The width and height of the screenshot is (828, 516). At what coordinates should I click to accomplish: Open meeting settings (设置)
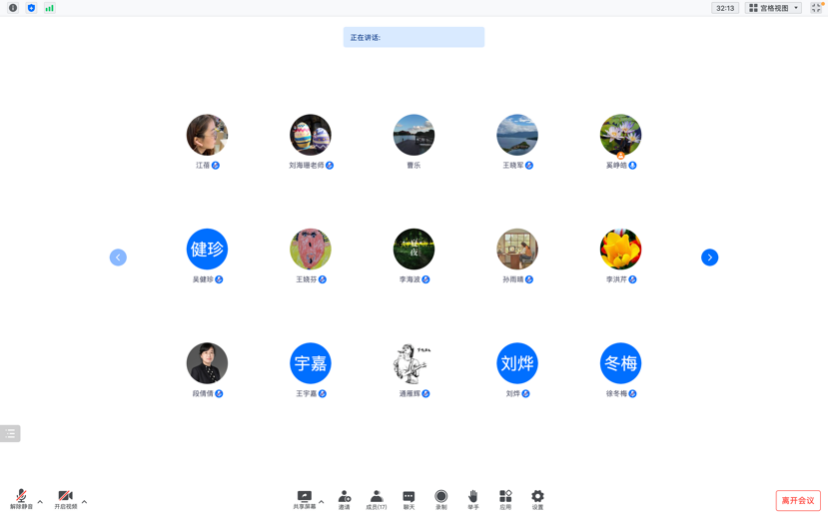537,498
